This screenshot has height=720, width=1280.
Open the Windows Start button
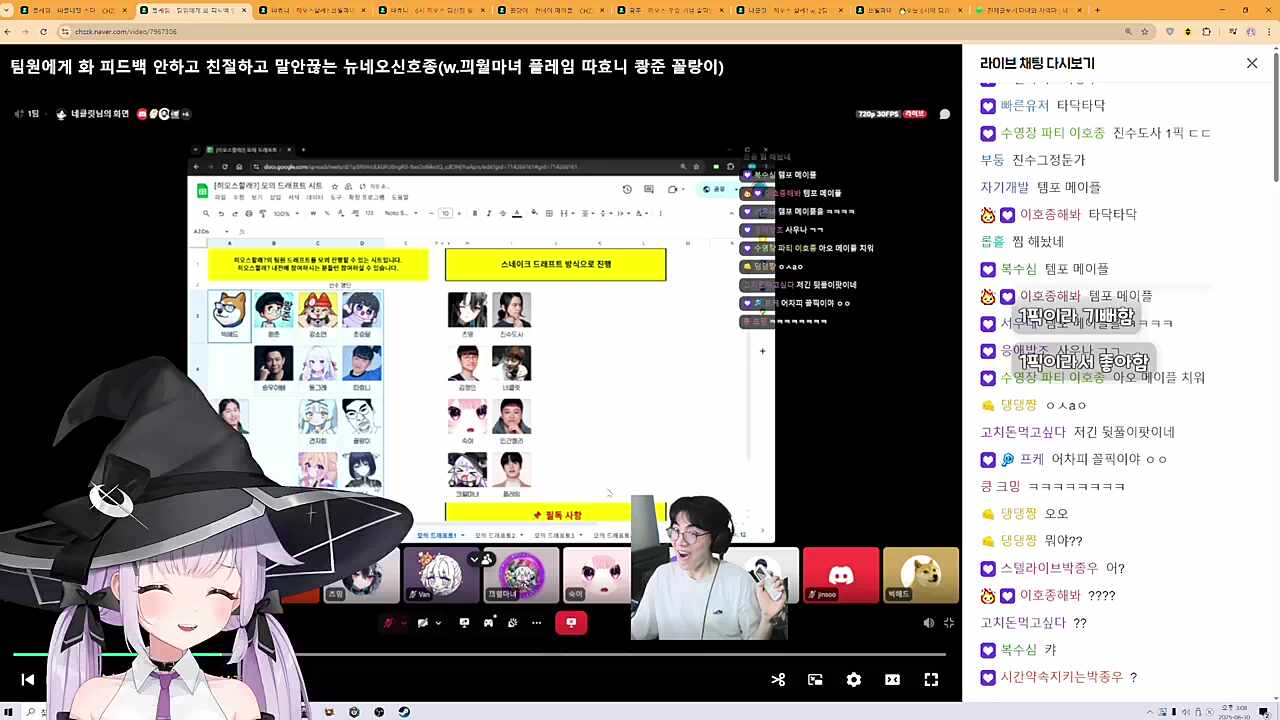9,712
